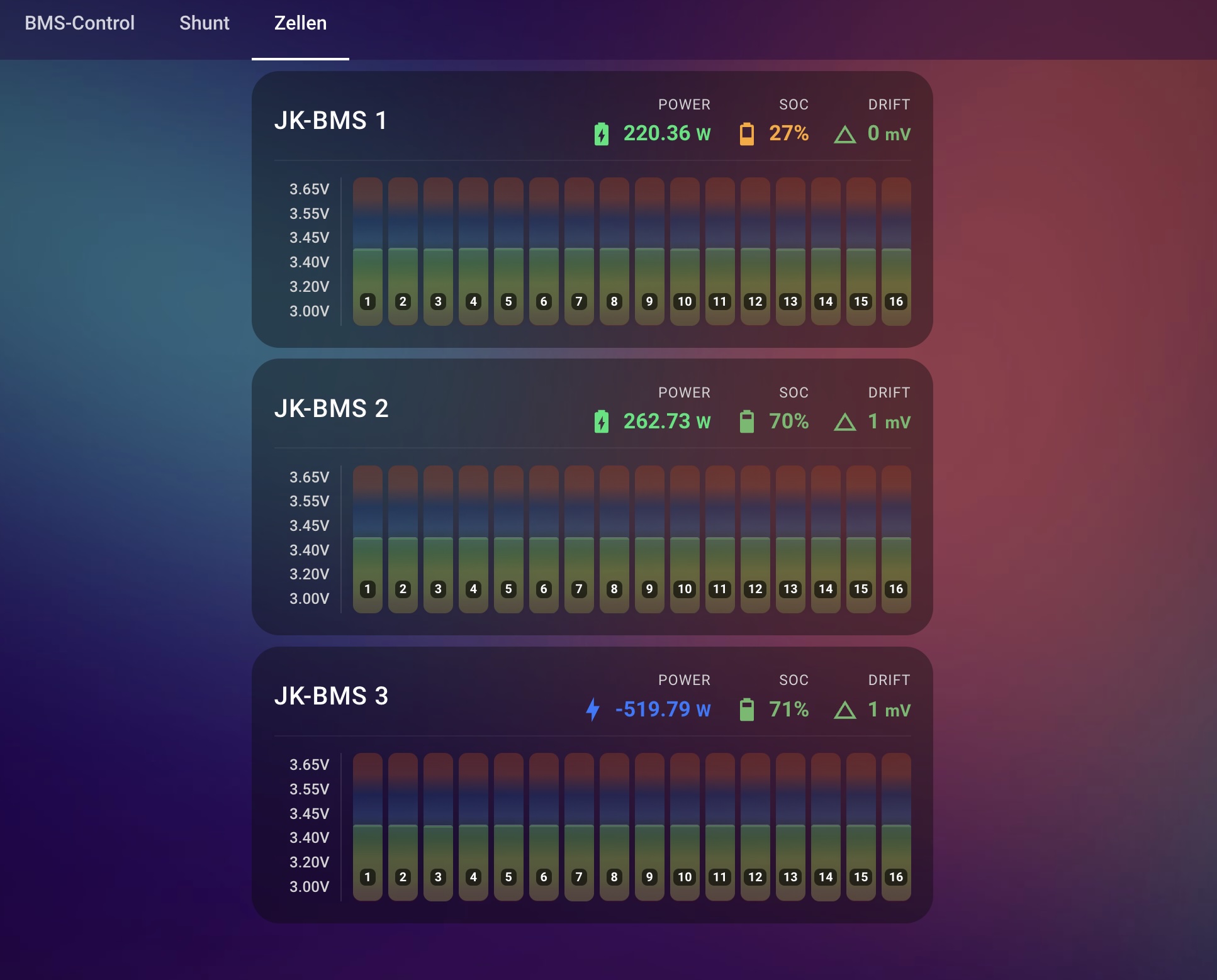The height and width of the screenshot is (980, 1217).
Task: Switch to the BMS-Control tab
Action: pyautogui.click(x=79, y=23)
